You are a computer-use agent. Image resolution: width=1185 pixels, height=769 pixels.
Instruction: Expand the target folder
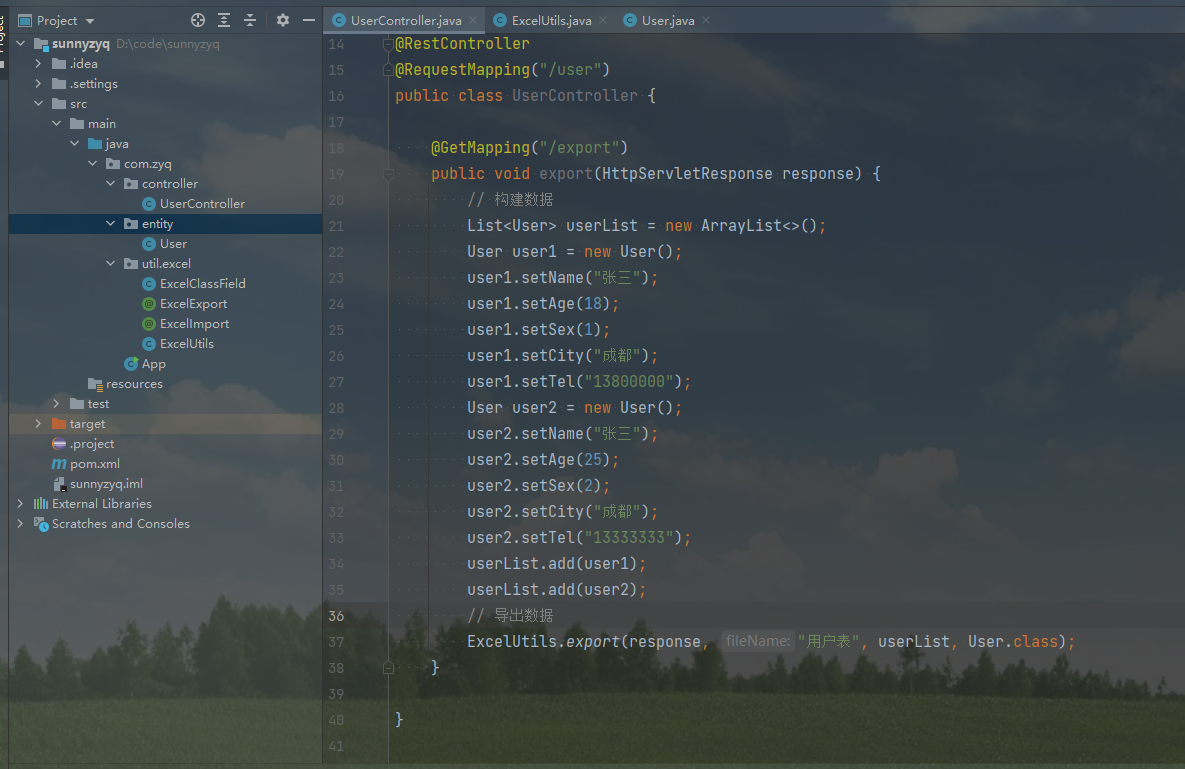pyautogui.click(x=38, y=424)
